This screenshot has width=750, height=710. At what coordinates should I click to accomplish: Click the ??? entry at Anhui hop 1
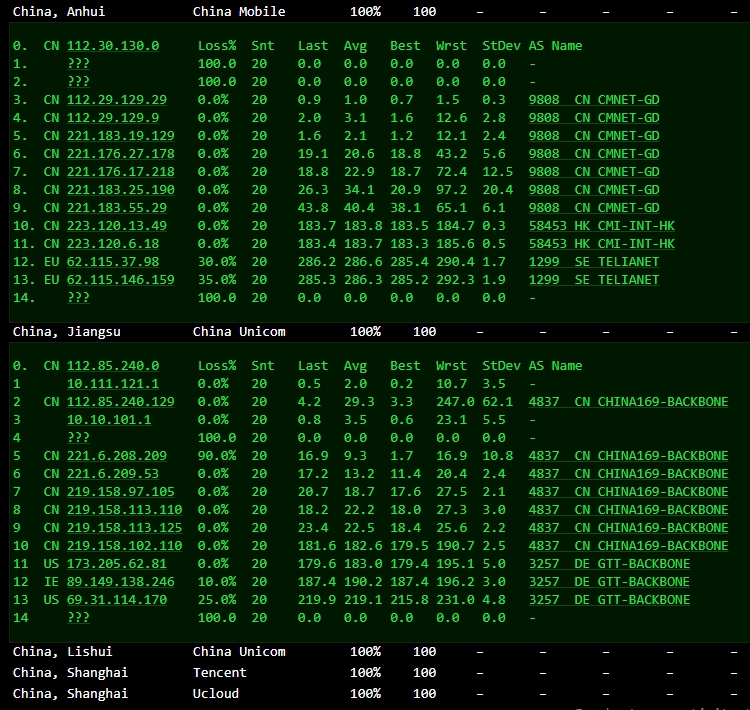tap(78, 64)
